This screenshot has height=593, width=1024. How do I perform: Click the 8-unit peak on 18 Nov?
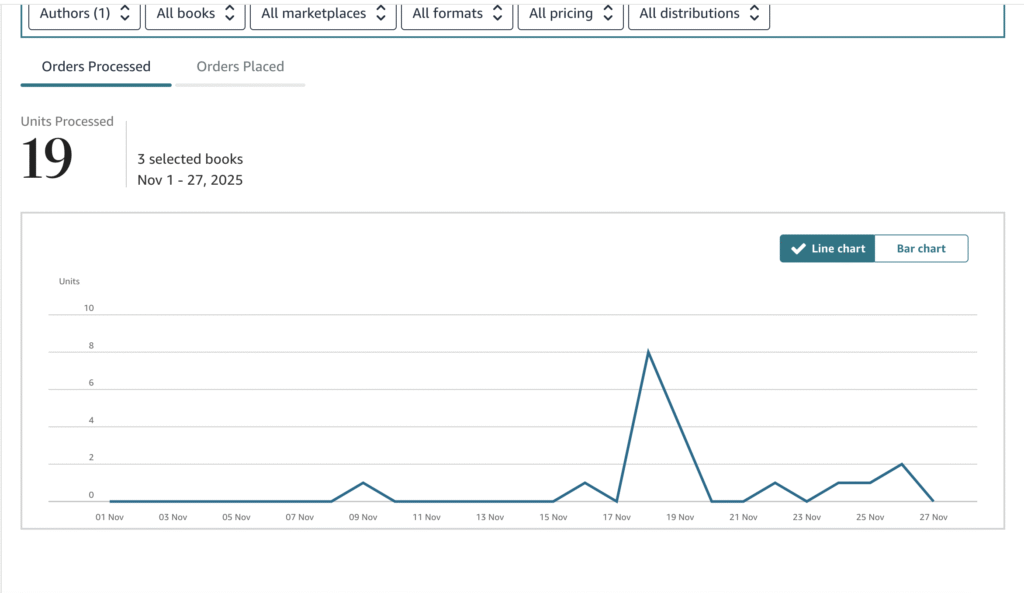click(648, 352)
